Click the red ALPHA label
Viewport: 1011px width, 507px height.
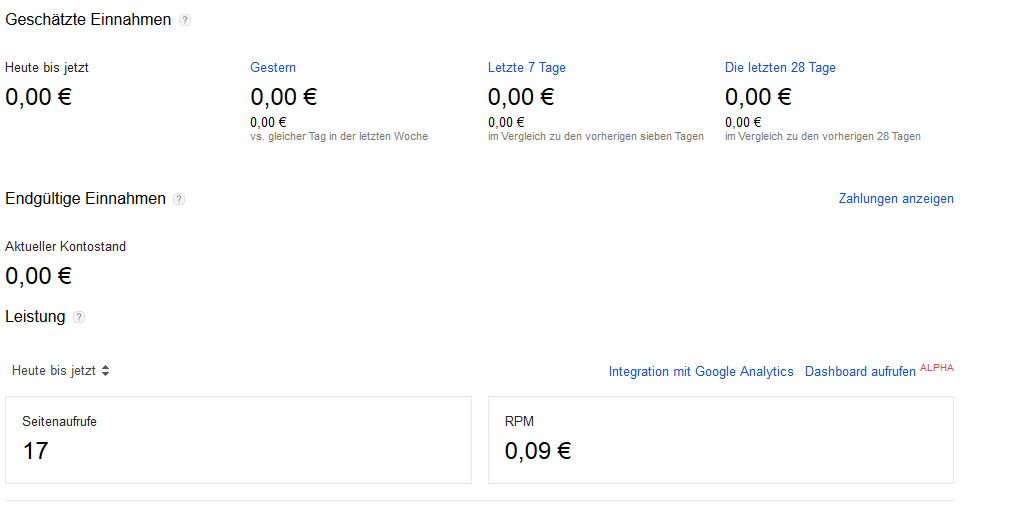click(937, 368)
